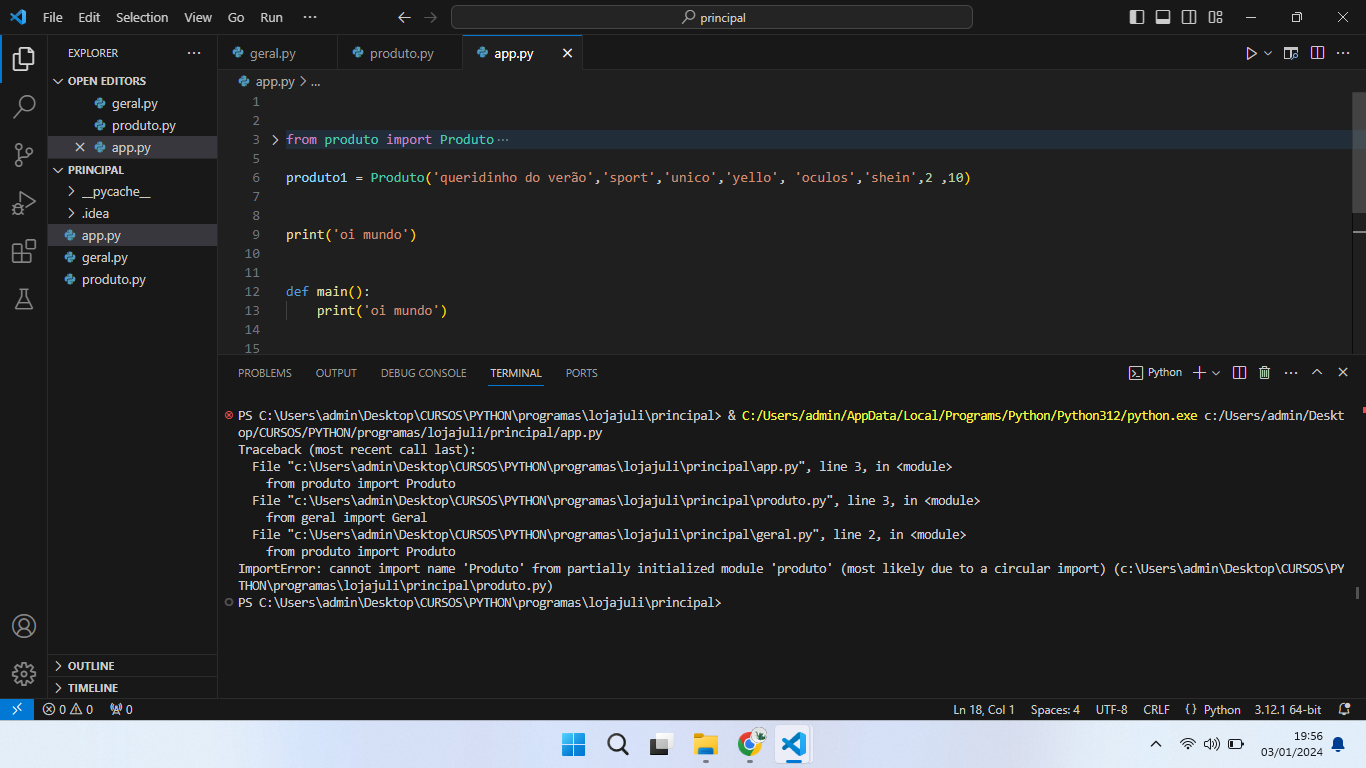Screen dimensions: 1366x768
Task: Toggle the Secondary Side Bar layout icon
Action: click(1189, 17)
